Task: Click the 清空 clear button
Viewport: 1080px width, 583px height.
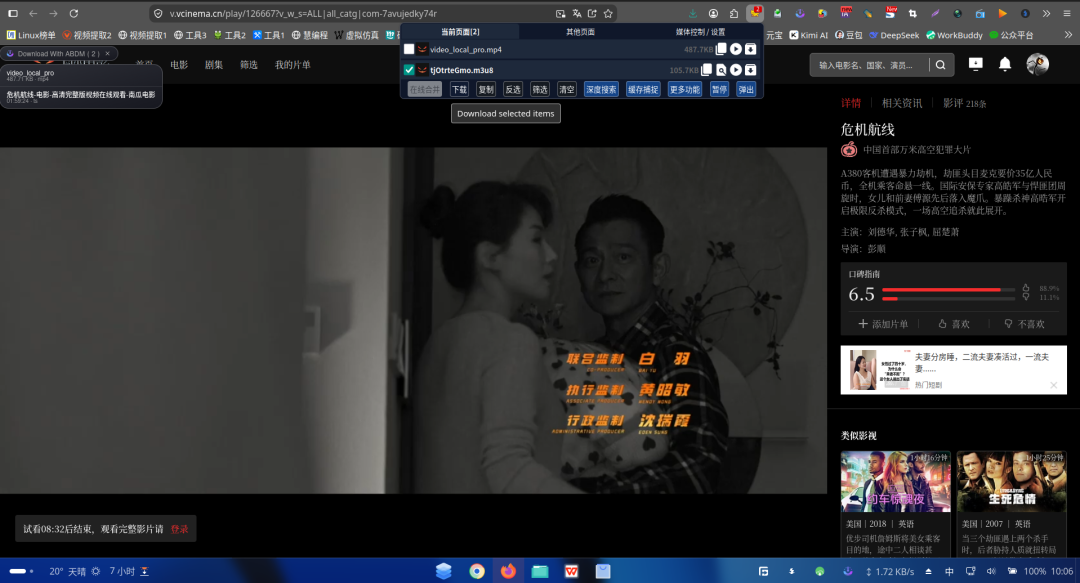Action: [x=567, y=90]
